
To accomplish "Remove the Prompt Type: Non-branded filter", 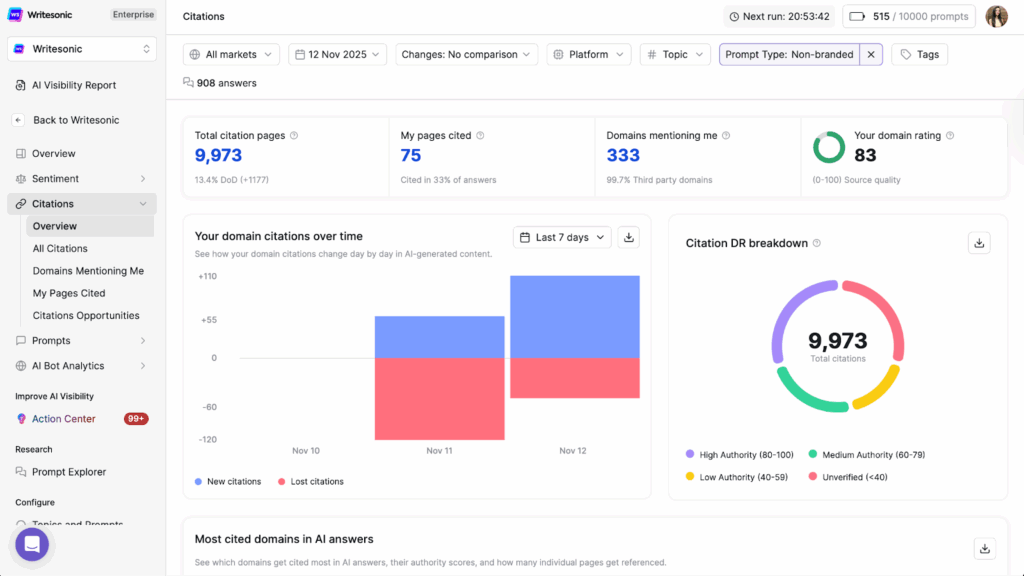I will point(870,54).
